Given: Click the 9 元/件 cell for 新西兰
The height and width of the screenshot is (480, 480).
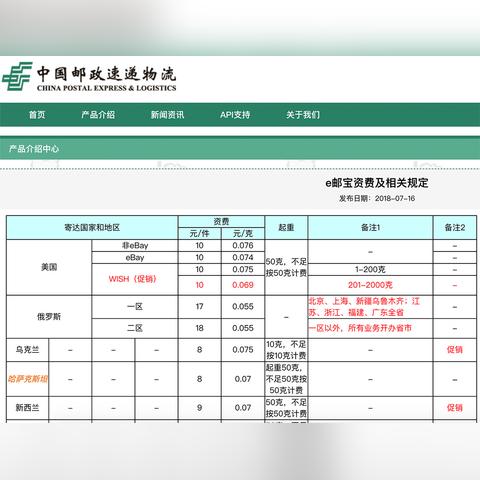Looking at the screenshot, I should click(x=200, y=408).
